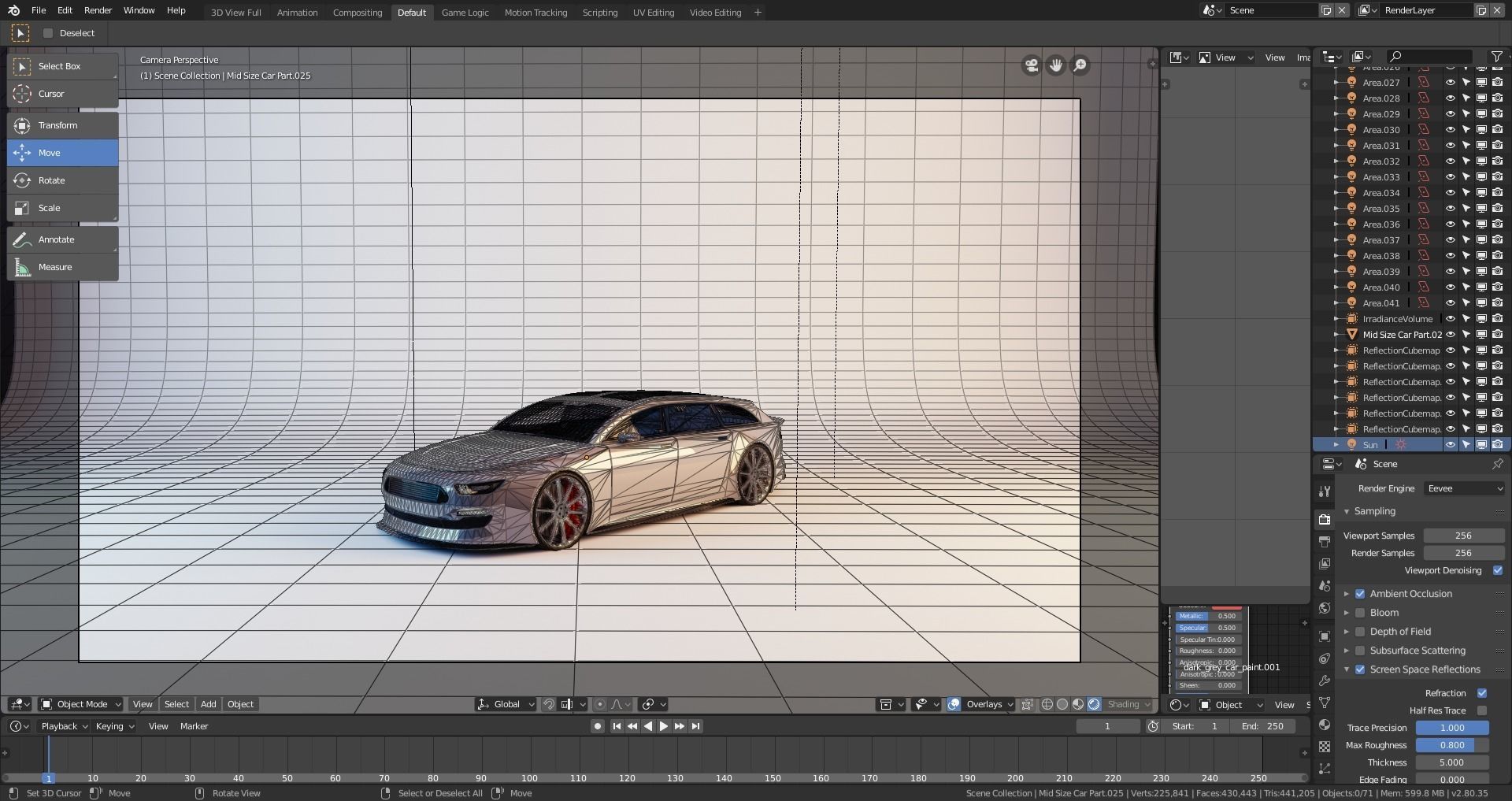1512x801 pixels.
Task: Uncheck the Refraction option
Action: pyautogui.click(x=1482, y=693)
